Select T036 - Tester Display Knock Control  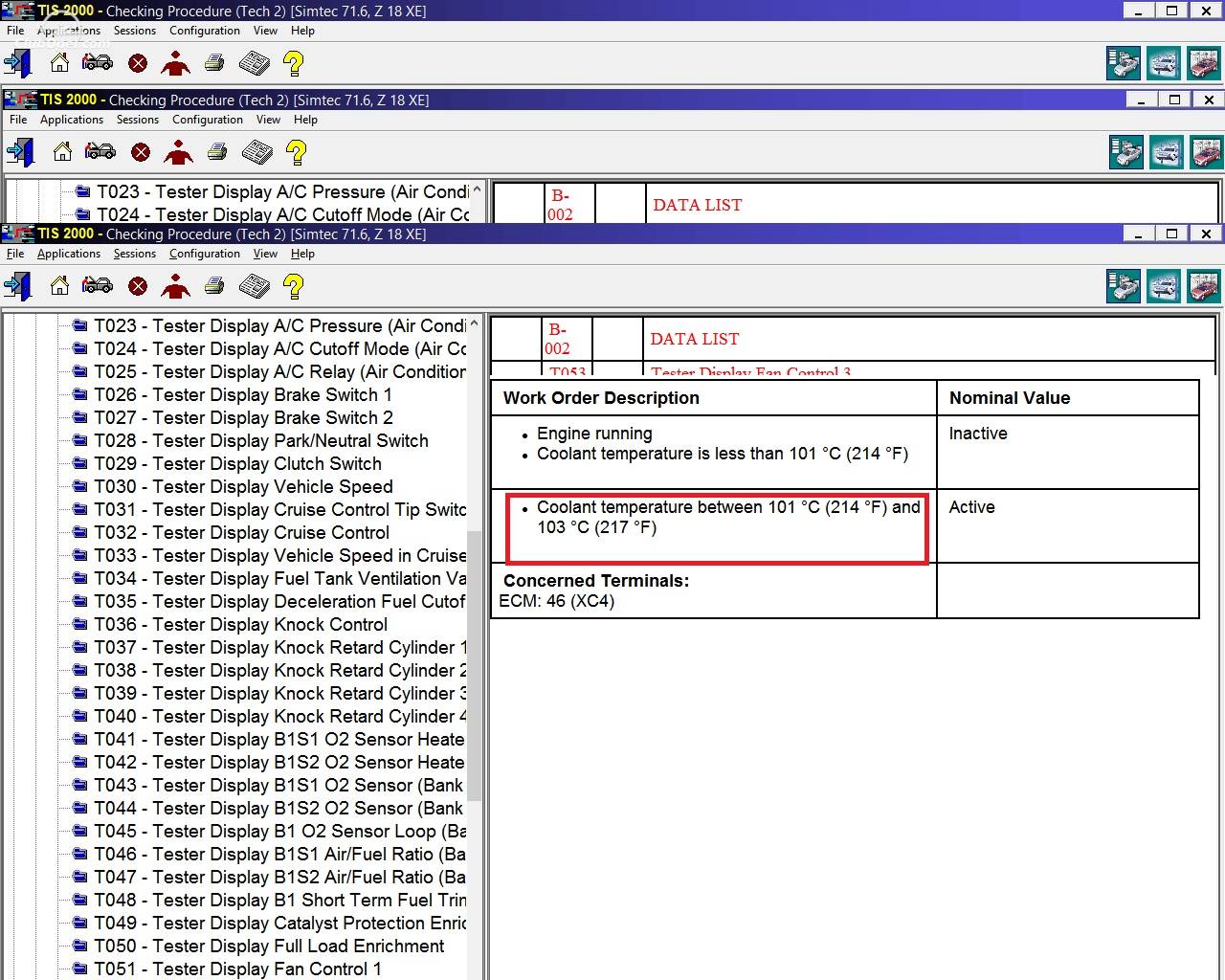point(241,624)
